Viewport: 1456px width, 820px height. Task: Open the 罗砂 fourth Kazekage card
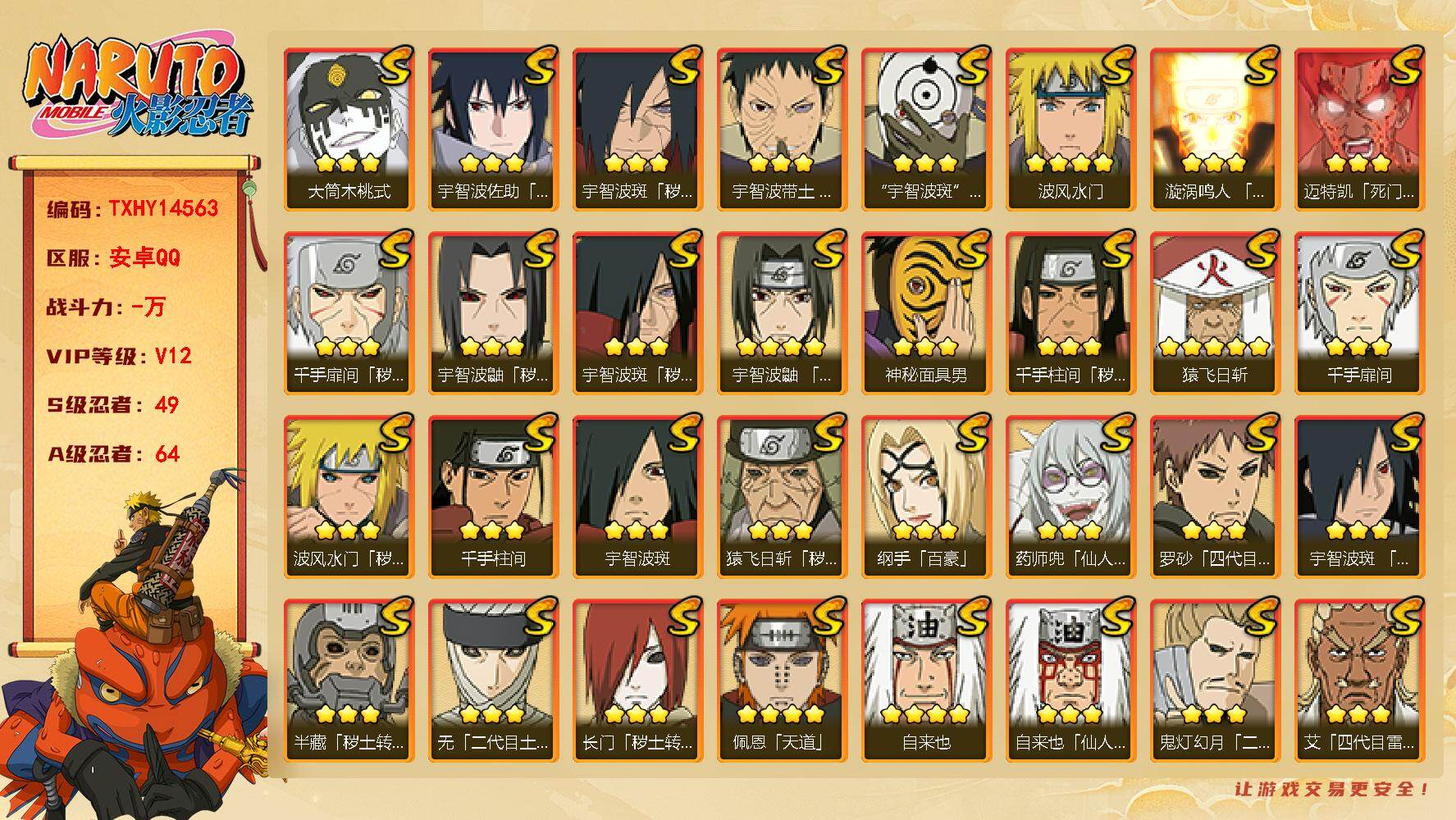pyautogui.click(x=1215, y=497)
